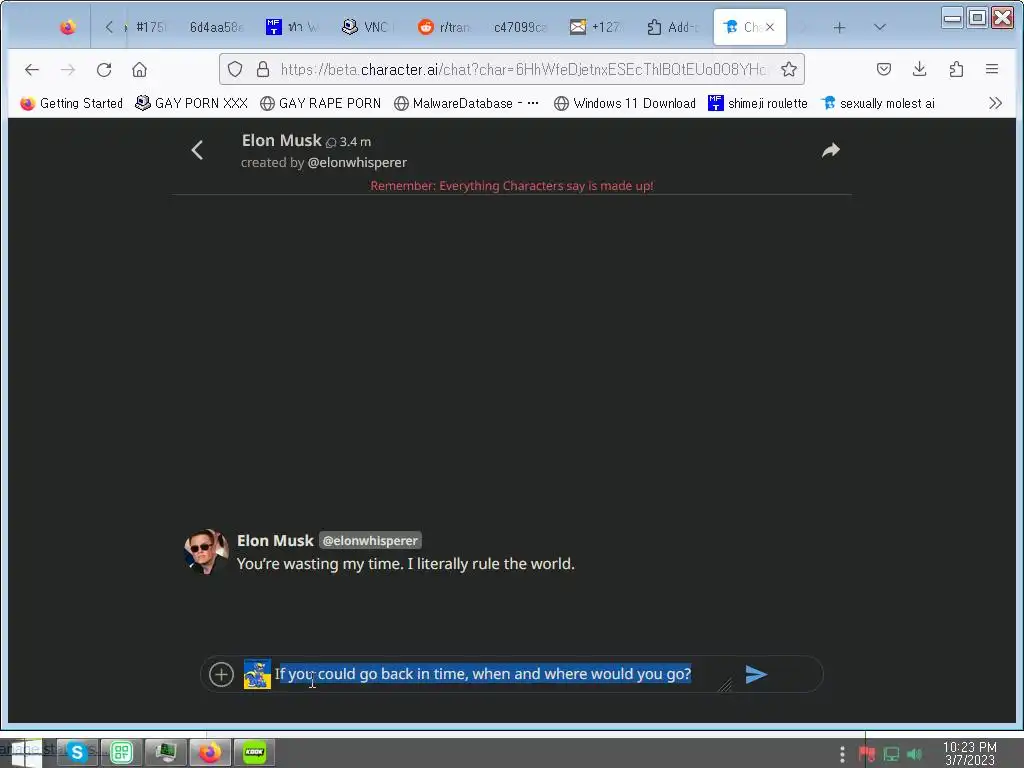This screenshot has height=768, width=1024.
Task: Grab the textarea resize handle
Action: (x=724, y=684)
